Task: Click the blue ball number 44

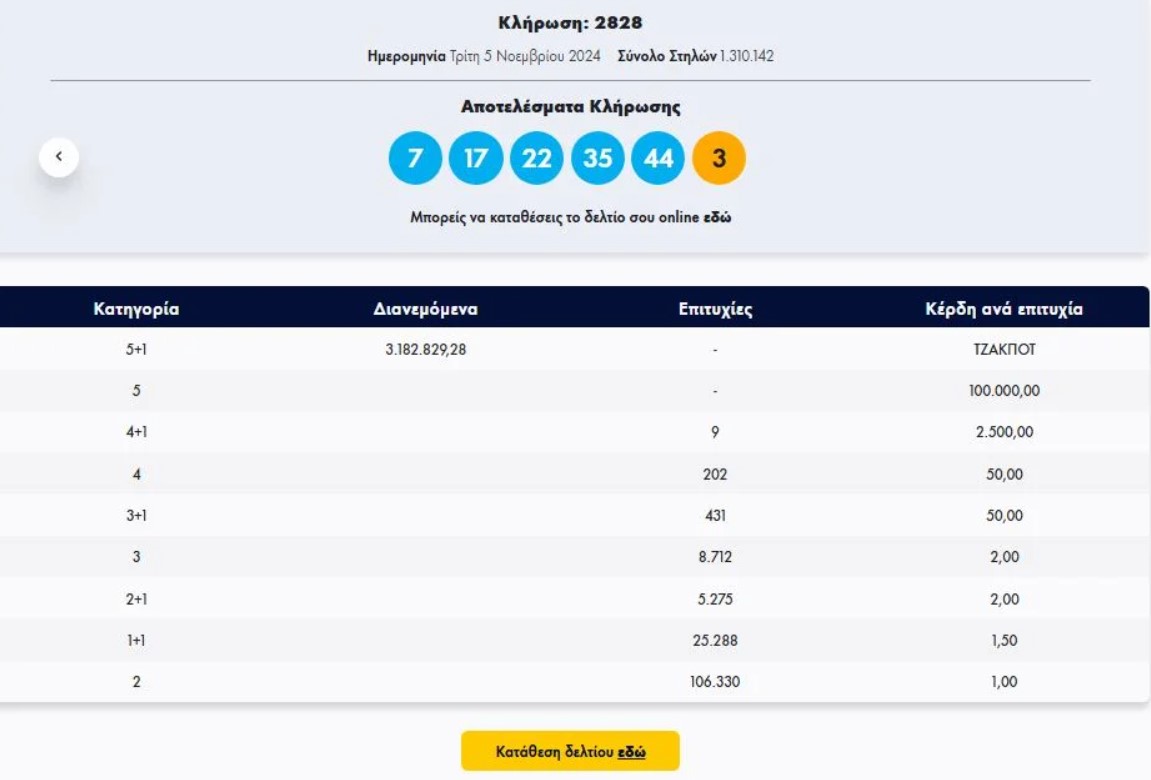Action: [x=658, y=159]
